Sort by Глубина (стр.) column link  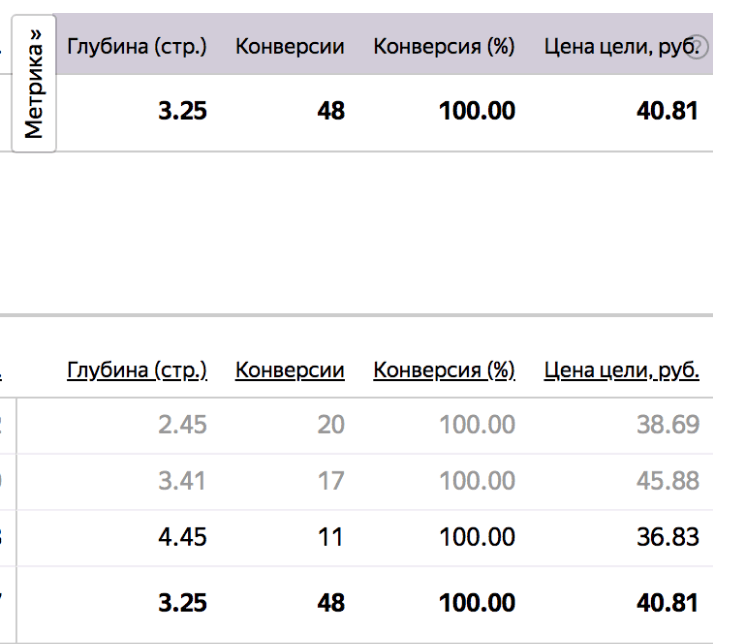pyautogui.click(x=137, y=371)
